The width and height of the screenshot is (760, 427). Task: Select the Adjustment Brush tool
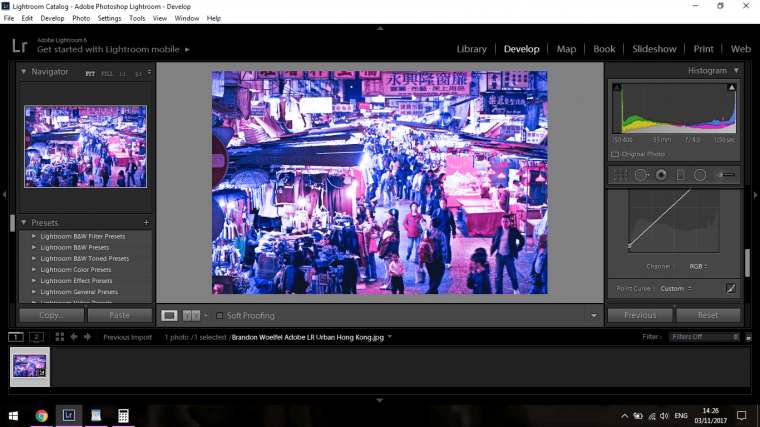pyautogui.click(x=725, y=175)
